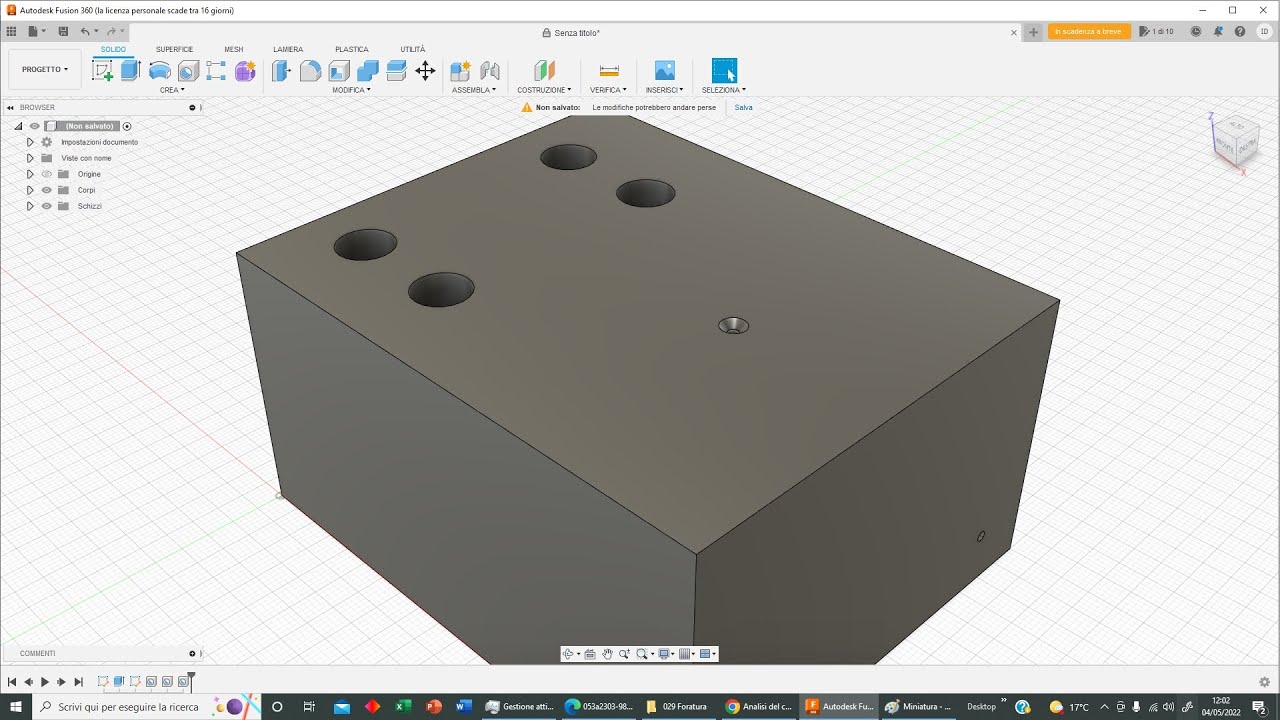Click the Look At icon
1280x720 pixels.
(590, 654)
